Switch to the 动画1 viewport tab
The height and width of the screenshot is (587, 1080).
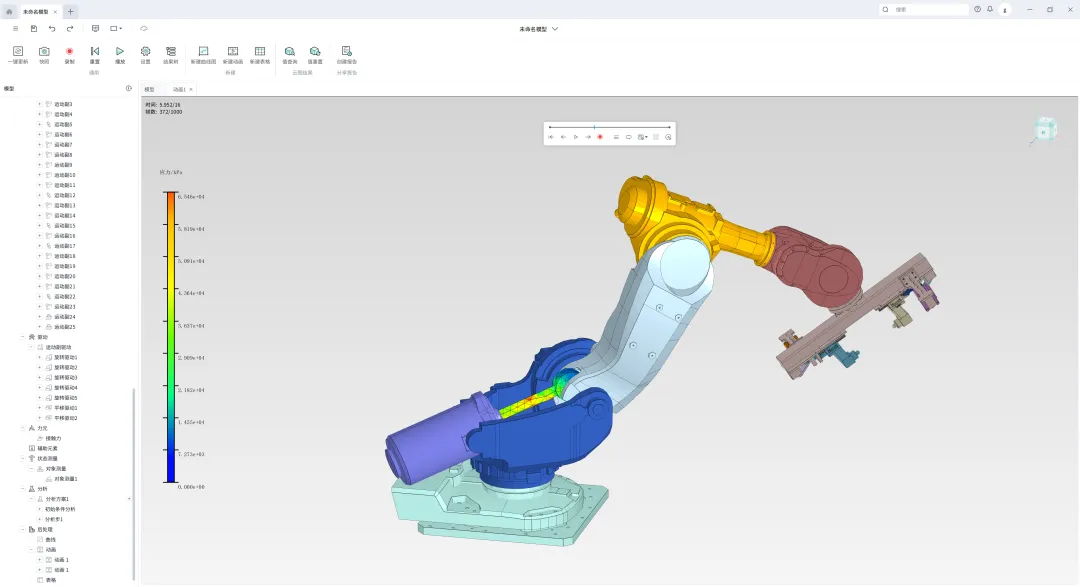[179, 90]
